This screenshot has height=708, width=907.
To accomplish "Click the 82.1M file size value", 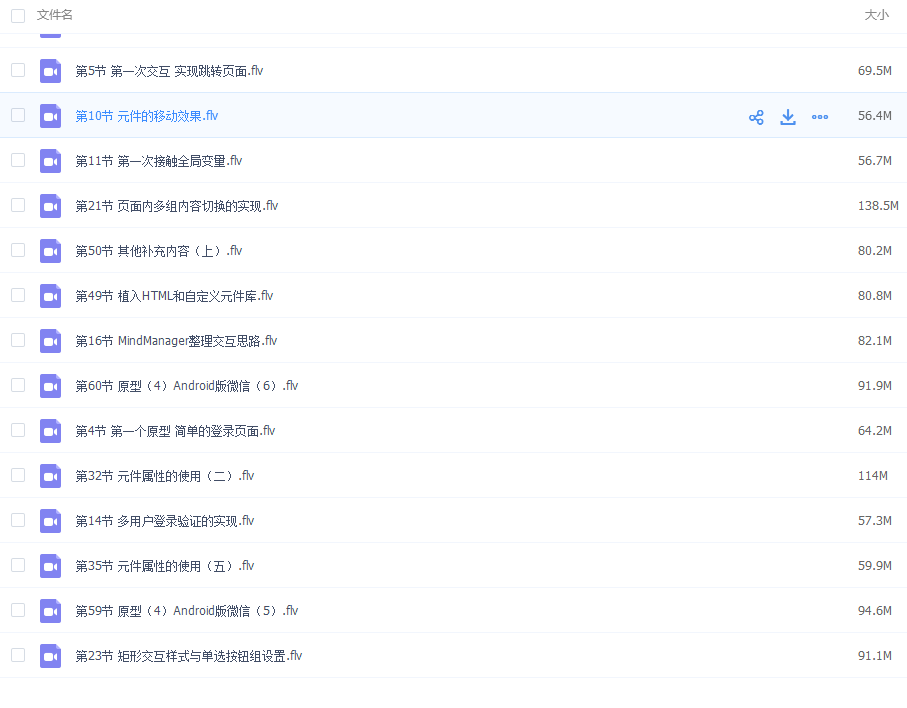I will click(875, 341).
